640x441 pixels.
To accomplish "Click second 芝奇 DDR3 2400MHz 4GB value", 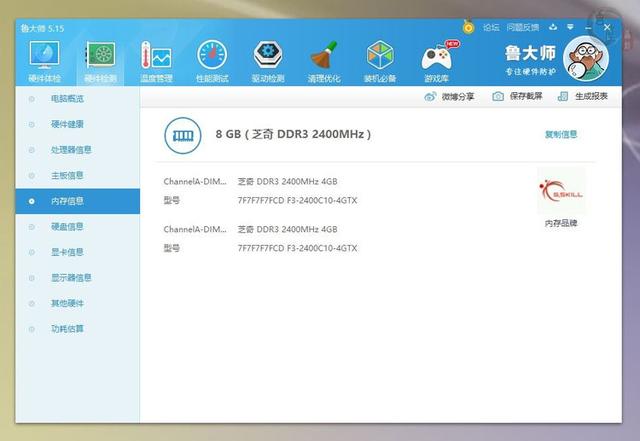I will (x=287, y=229).
